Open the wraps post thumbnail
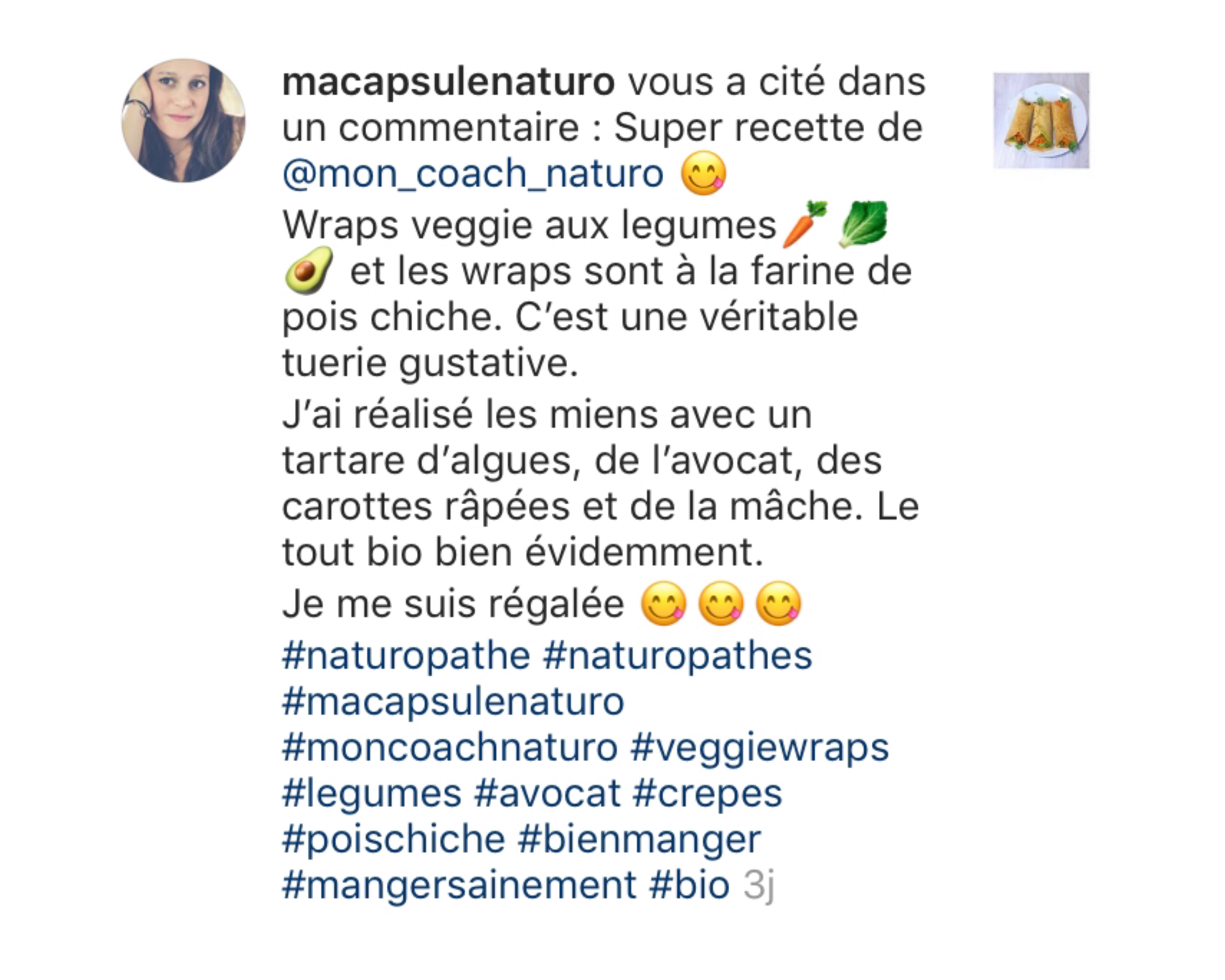Viewport: 1225px width, 980px height. tap(1042, 121)
